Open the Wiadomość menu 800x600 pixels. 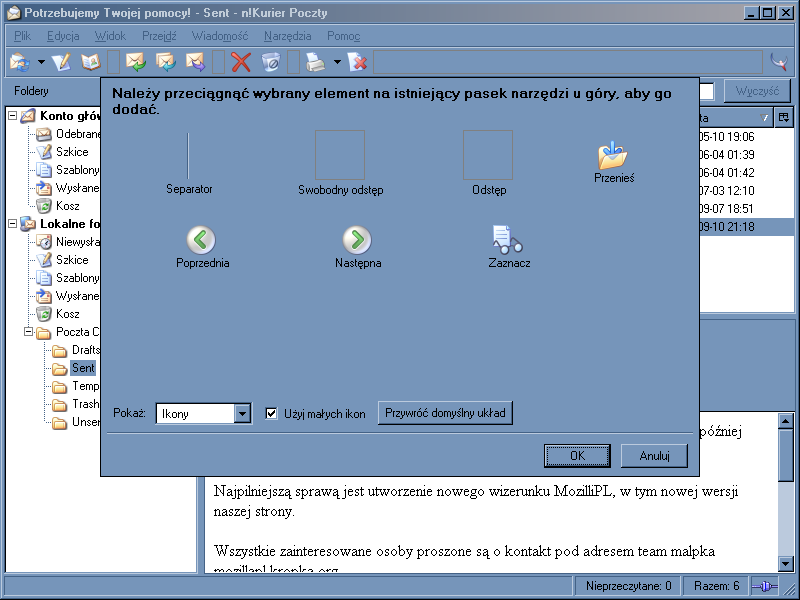[220, 36]
